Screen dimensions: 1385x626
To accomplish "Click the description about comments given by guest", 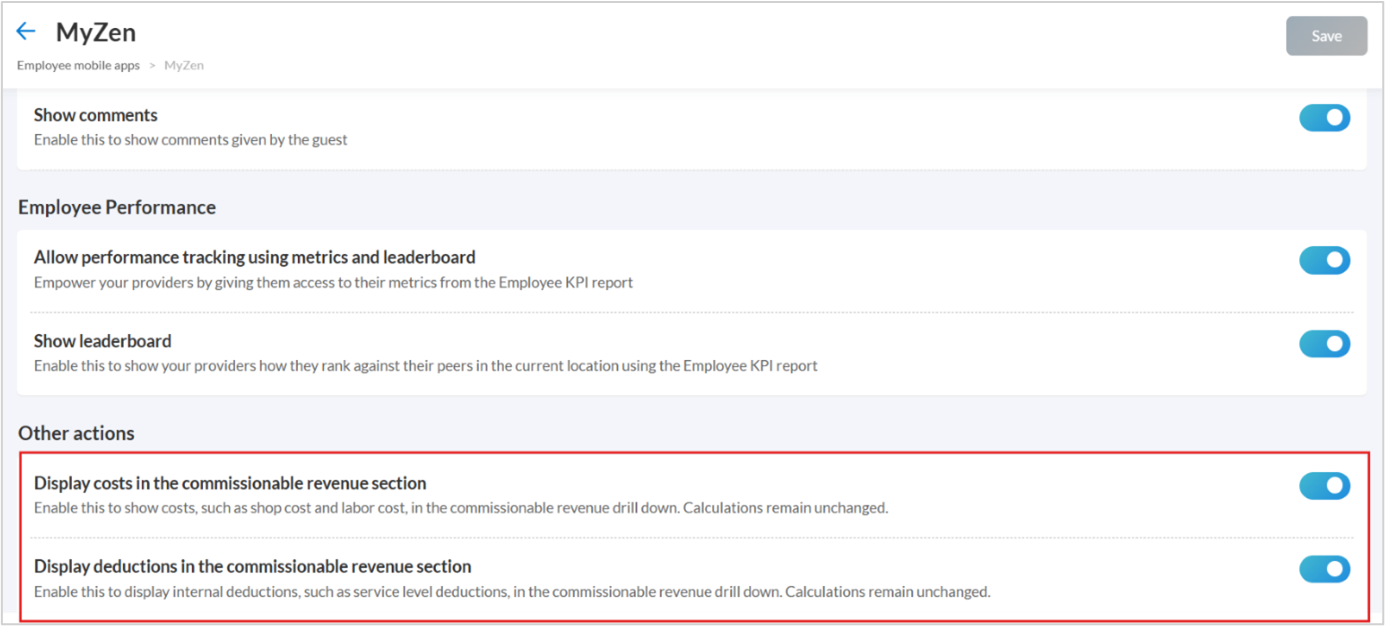I will pyautogui.click(x=191, y=140).
